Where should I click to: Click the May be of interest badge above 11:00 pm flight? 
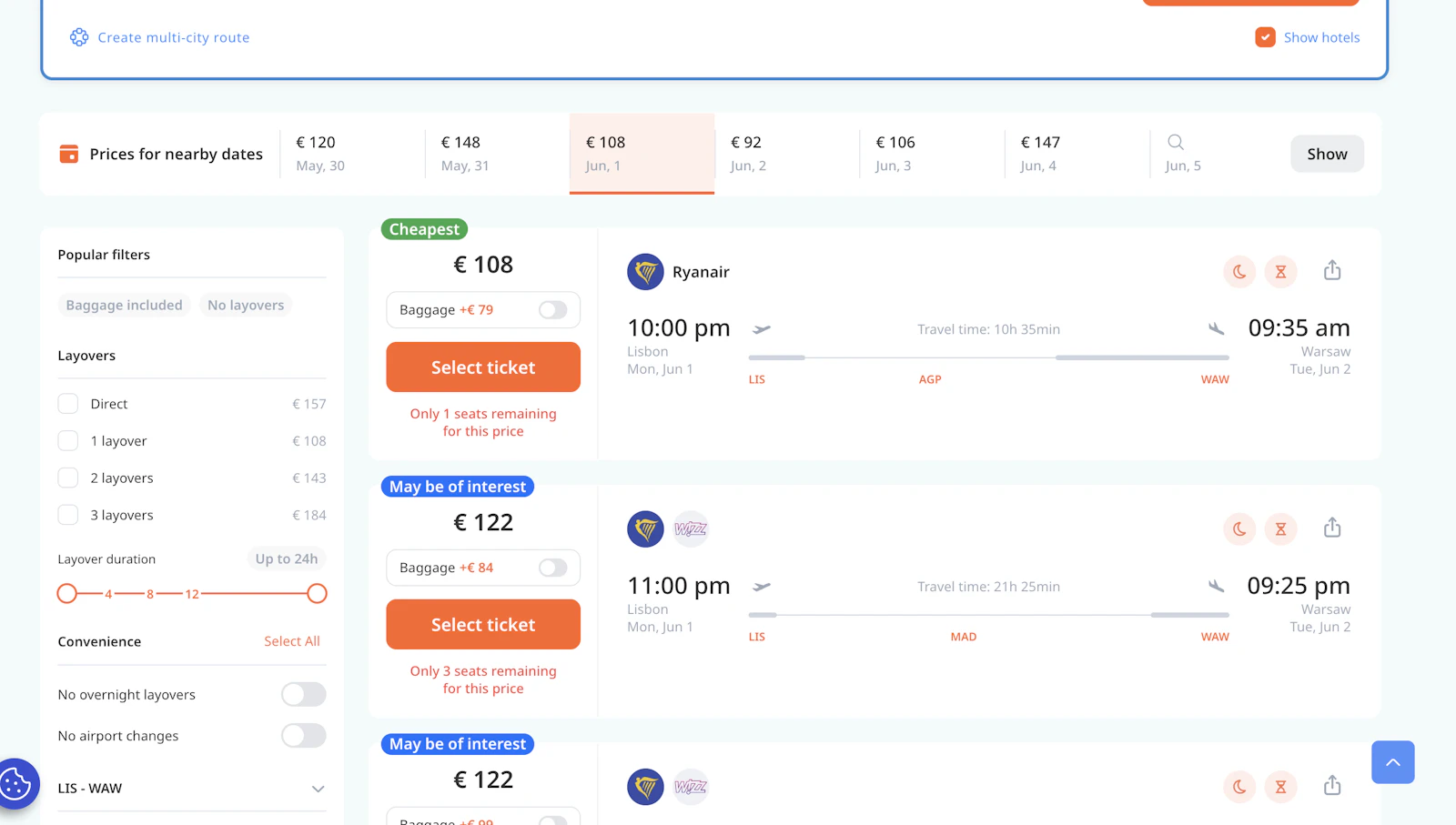pyautogui.click(x=458, y=487)
